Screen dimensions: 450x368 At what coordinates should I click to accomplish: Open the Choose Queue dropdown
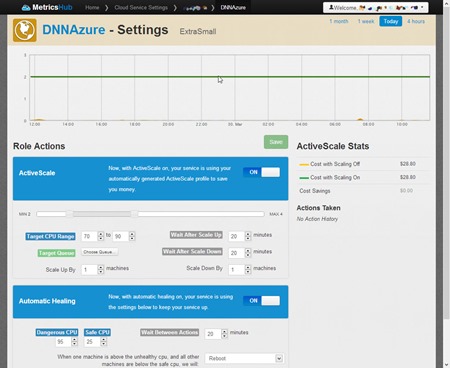click(100, 252)
